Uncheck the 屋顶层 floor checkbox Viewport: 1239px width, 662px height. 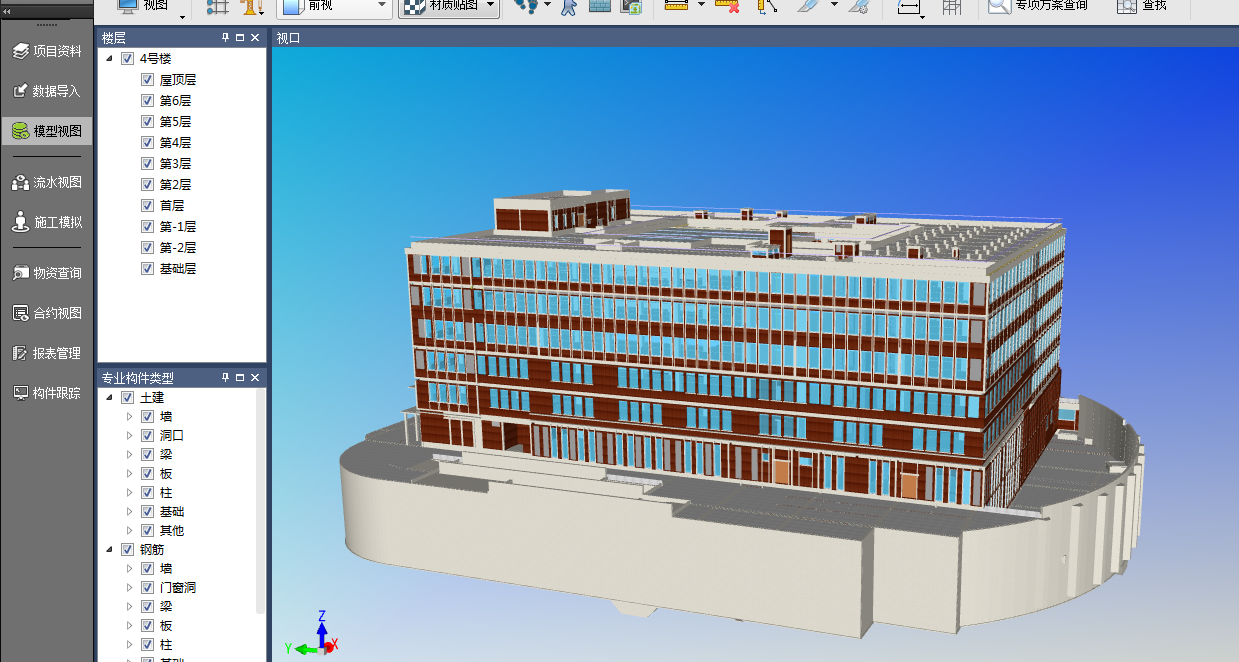[147, 80]
